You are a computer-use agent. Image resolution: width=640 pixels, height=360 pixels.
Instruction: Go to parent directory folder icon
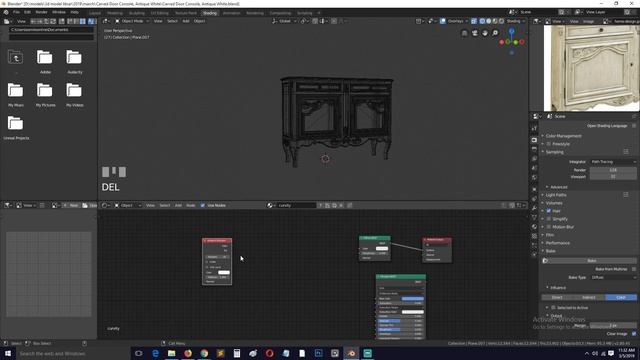click(x=16, y=58)
